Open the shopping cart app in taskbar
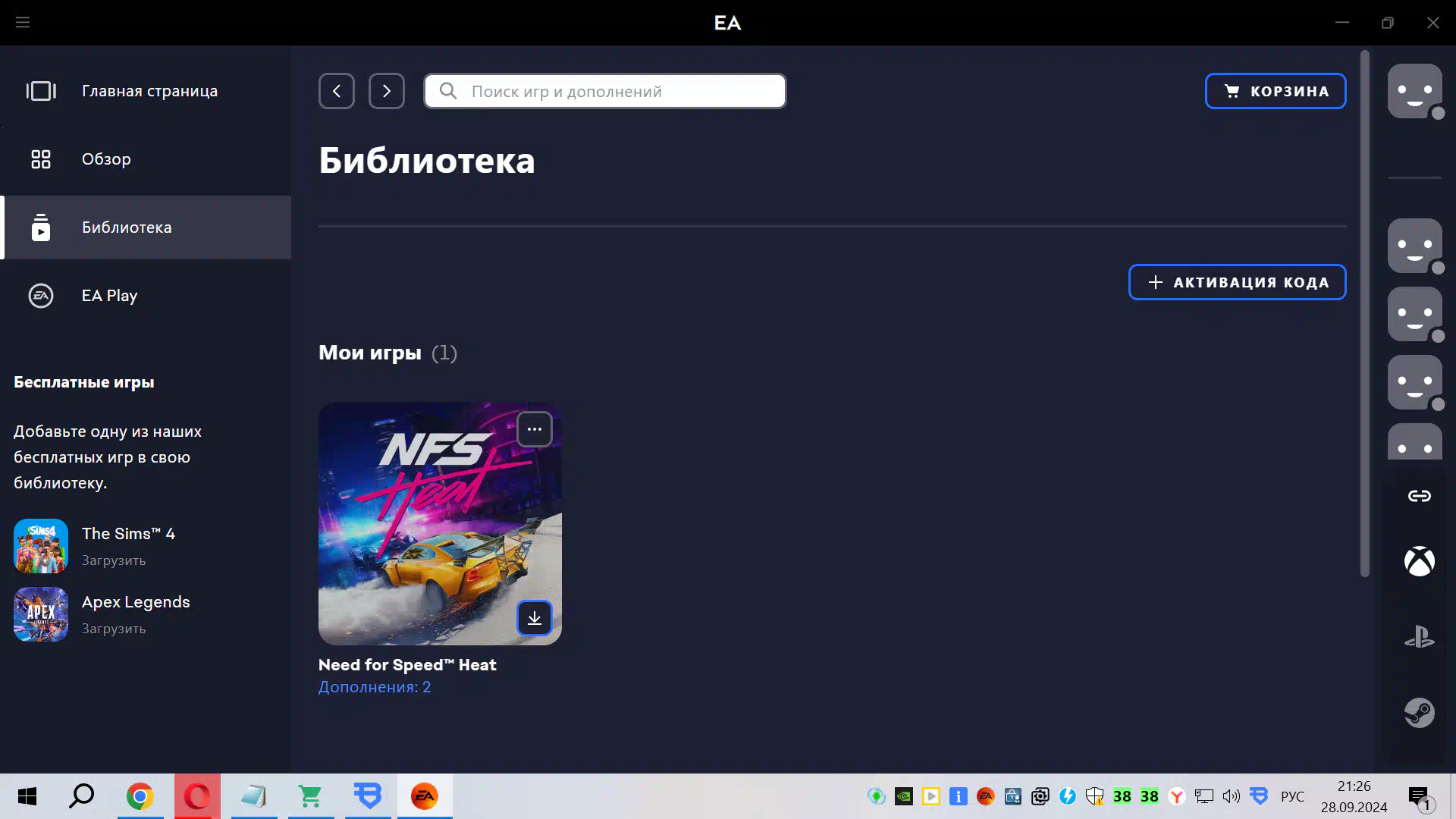The width and height of the screenshot is (1456, 819). point(311,796)
